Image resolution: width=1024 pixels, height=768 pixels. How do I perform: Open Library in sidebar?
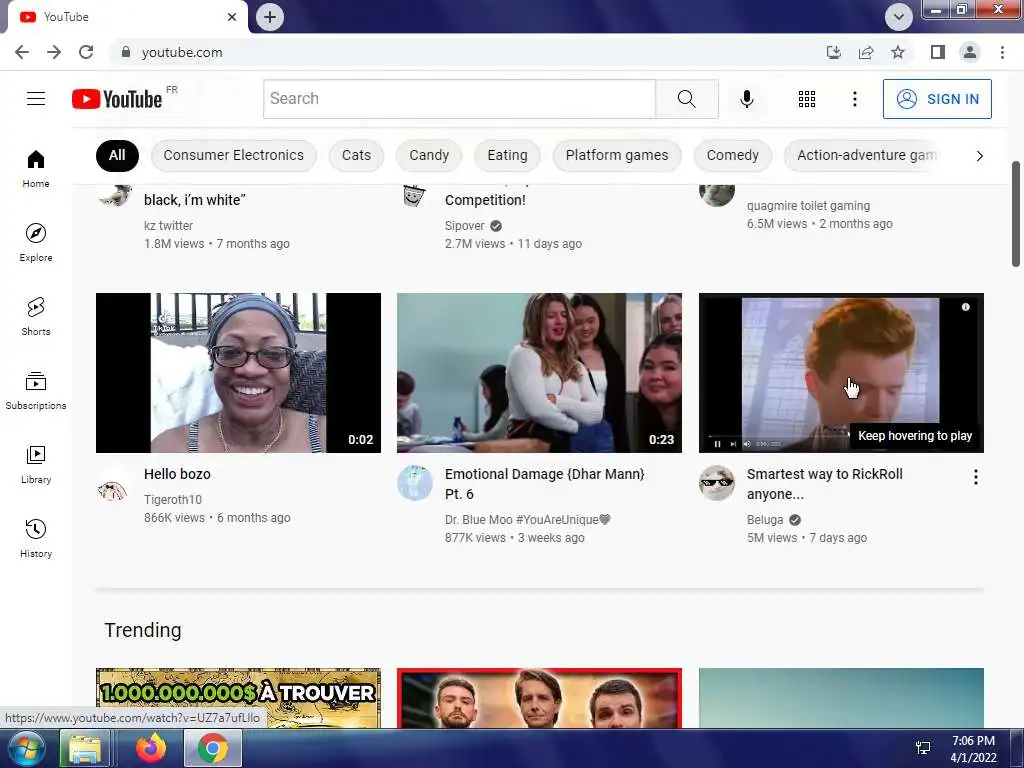pyautogui.click(x=36, y=464)
